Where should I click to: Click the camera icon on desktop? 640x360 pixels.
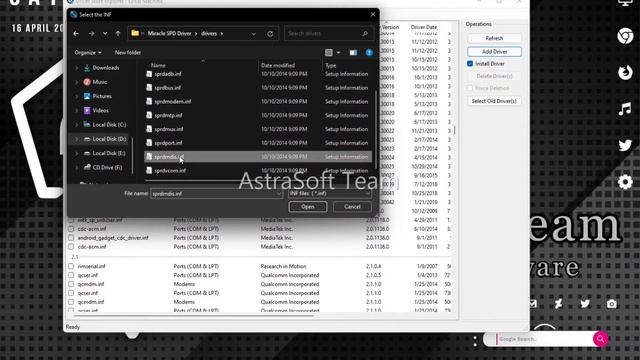point(611,304)
